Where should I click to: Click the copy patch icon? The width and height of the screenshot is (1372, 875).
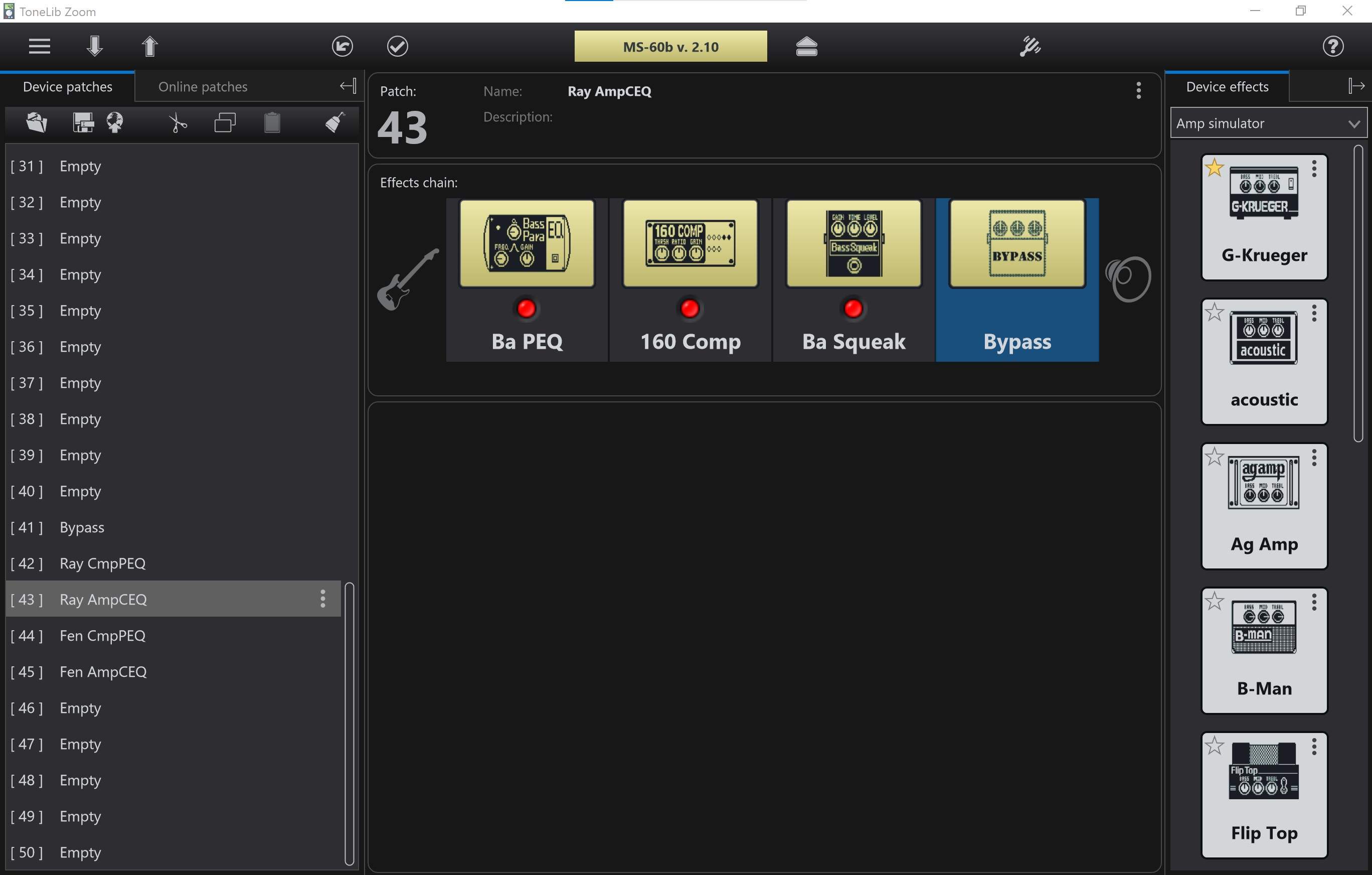[225, 122]
